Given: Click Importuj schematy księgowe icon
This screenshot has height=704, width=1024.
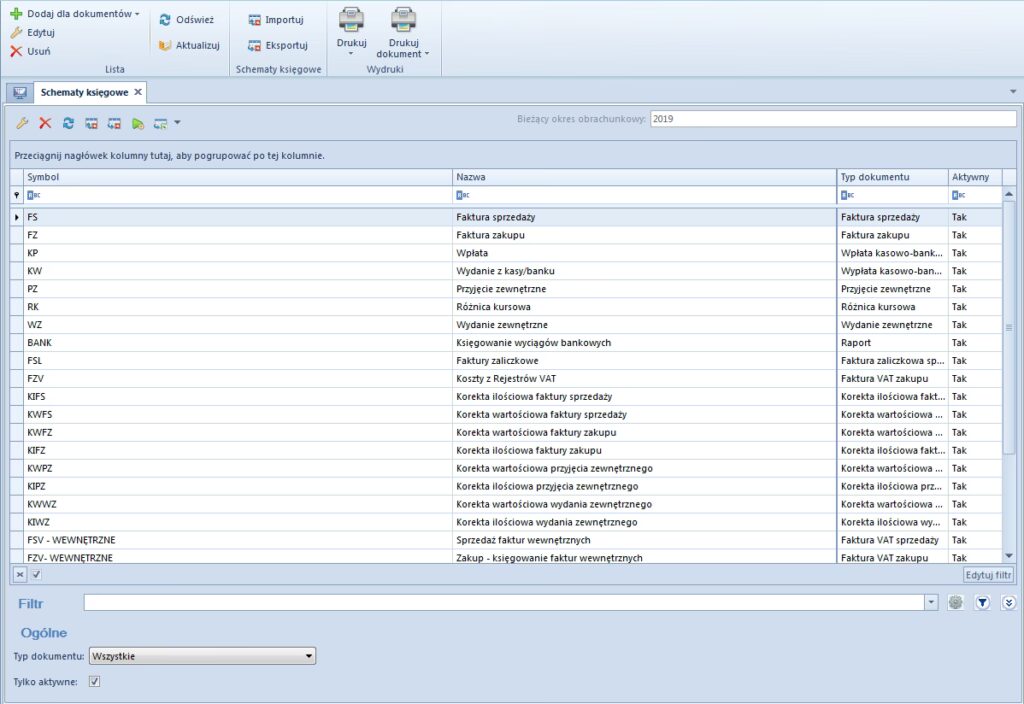Looking at the screenshot, I should pyautogui.click(x=255, y=19).
